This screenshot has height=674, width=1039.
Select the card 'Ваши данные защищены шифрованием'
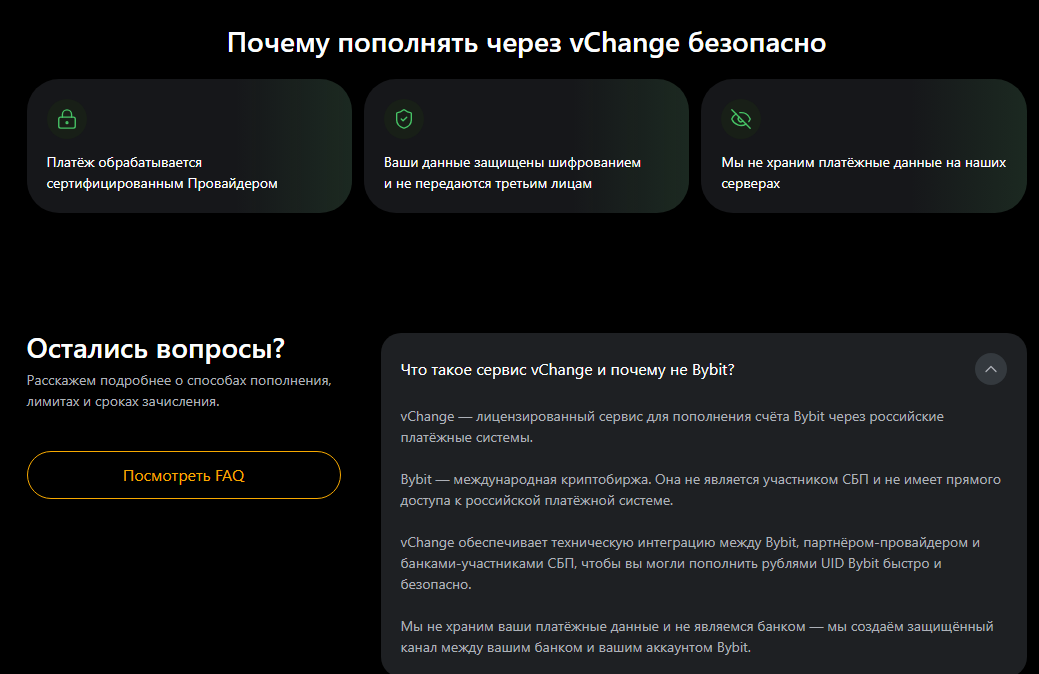(526, 146)
